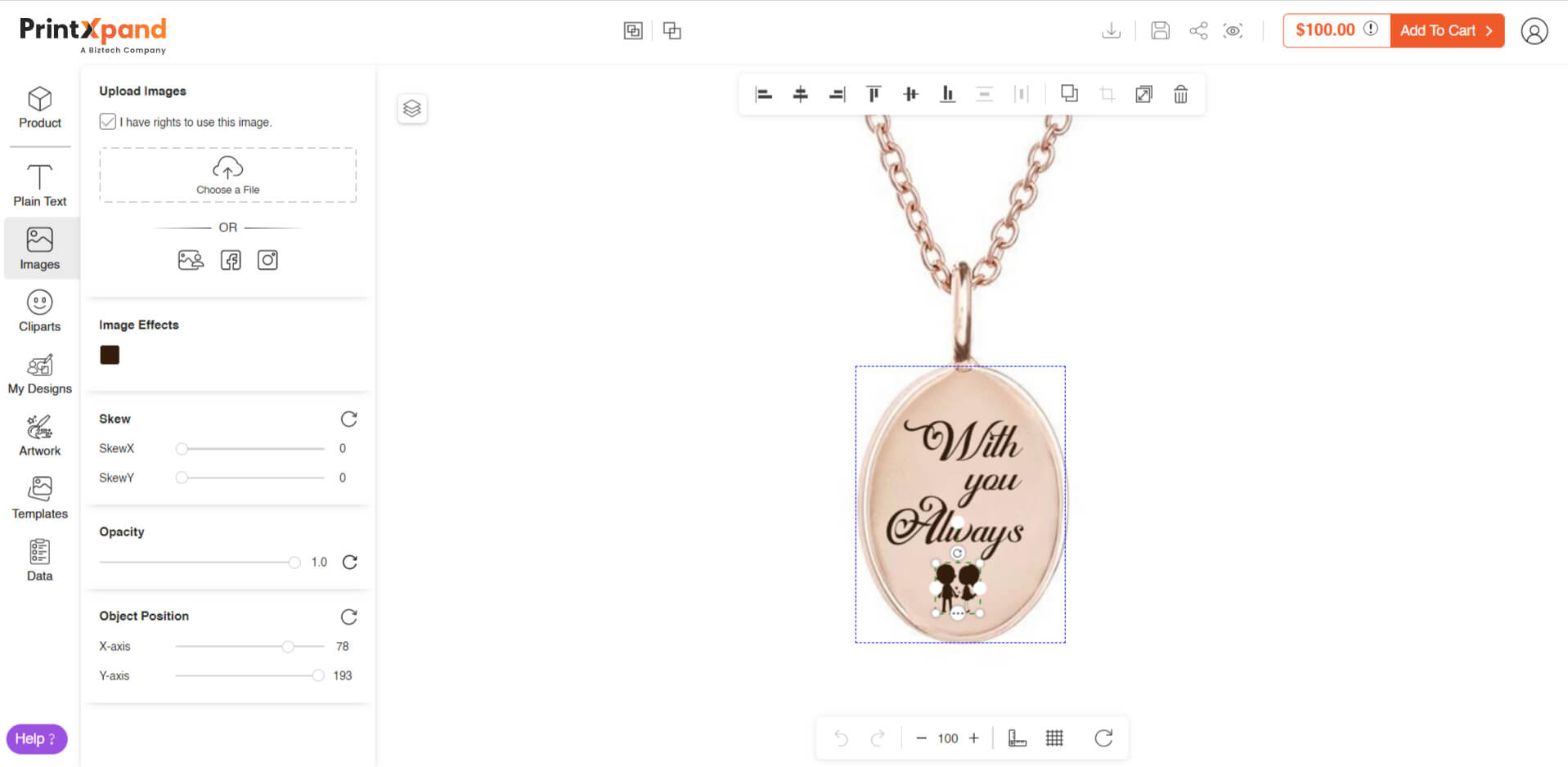
Task: Share the design
Action: tap(1198, 31)
